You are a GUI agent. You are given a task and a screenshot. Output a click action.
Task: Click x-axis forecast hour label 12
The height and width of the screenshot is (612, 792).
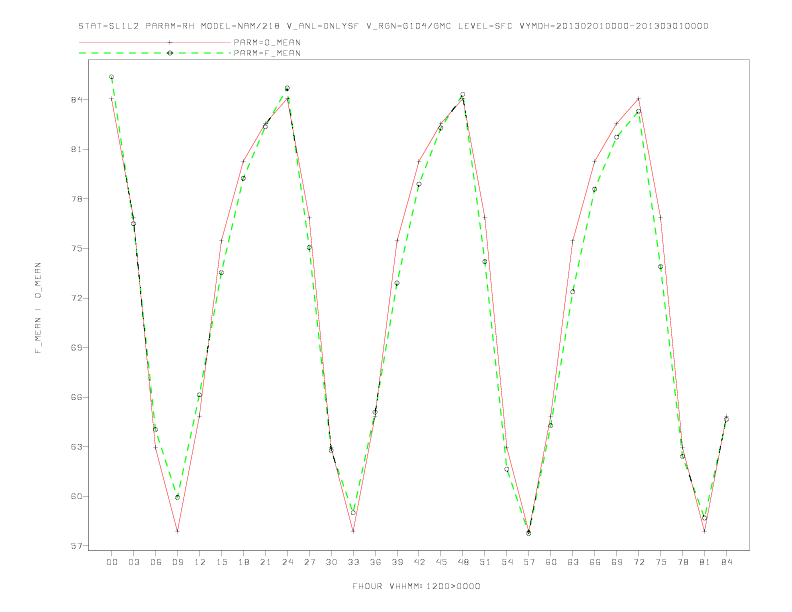point(200,562)
